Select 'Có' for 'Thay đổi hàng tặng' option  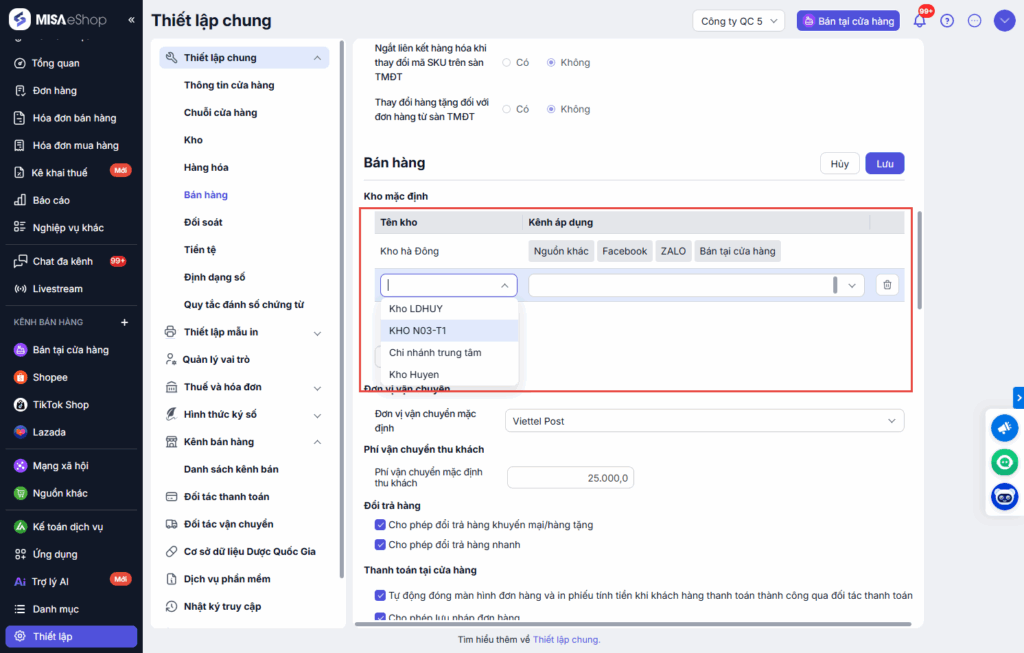[x=507, y=109]
